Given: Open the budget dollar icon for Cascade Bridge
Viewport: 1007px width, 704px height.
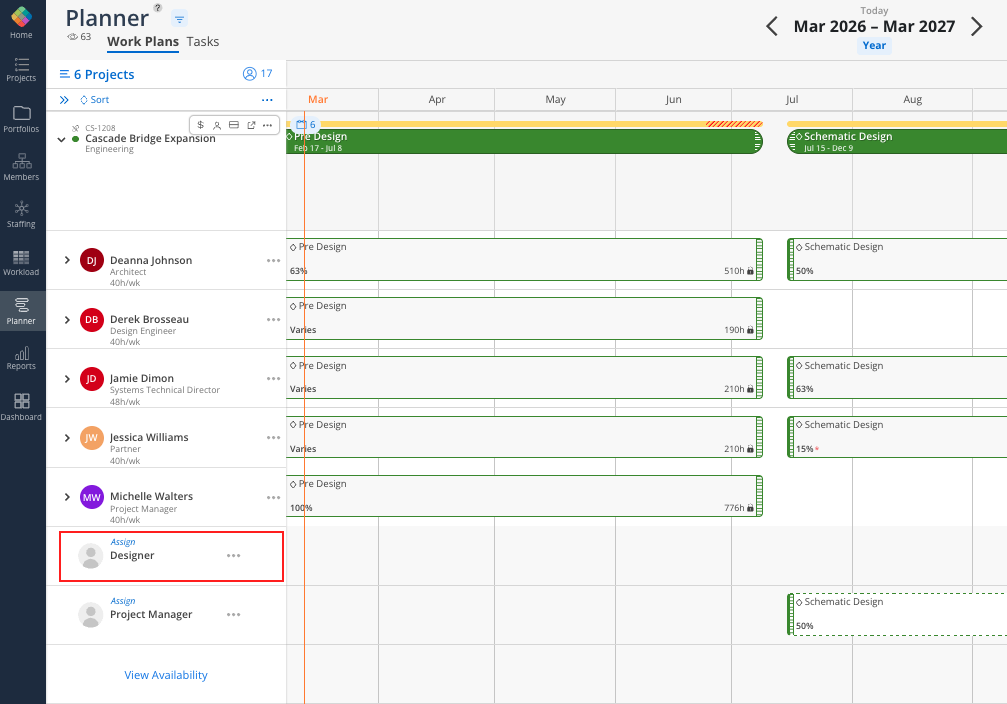Looking at the screenshot, I should (200, 125).
